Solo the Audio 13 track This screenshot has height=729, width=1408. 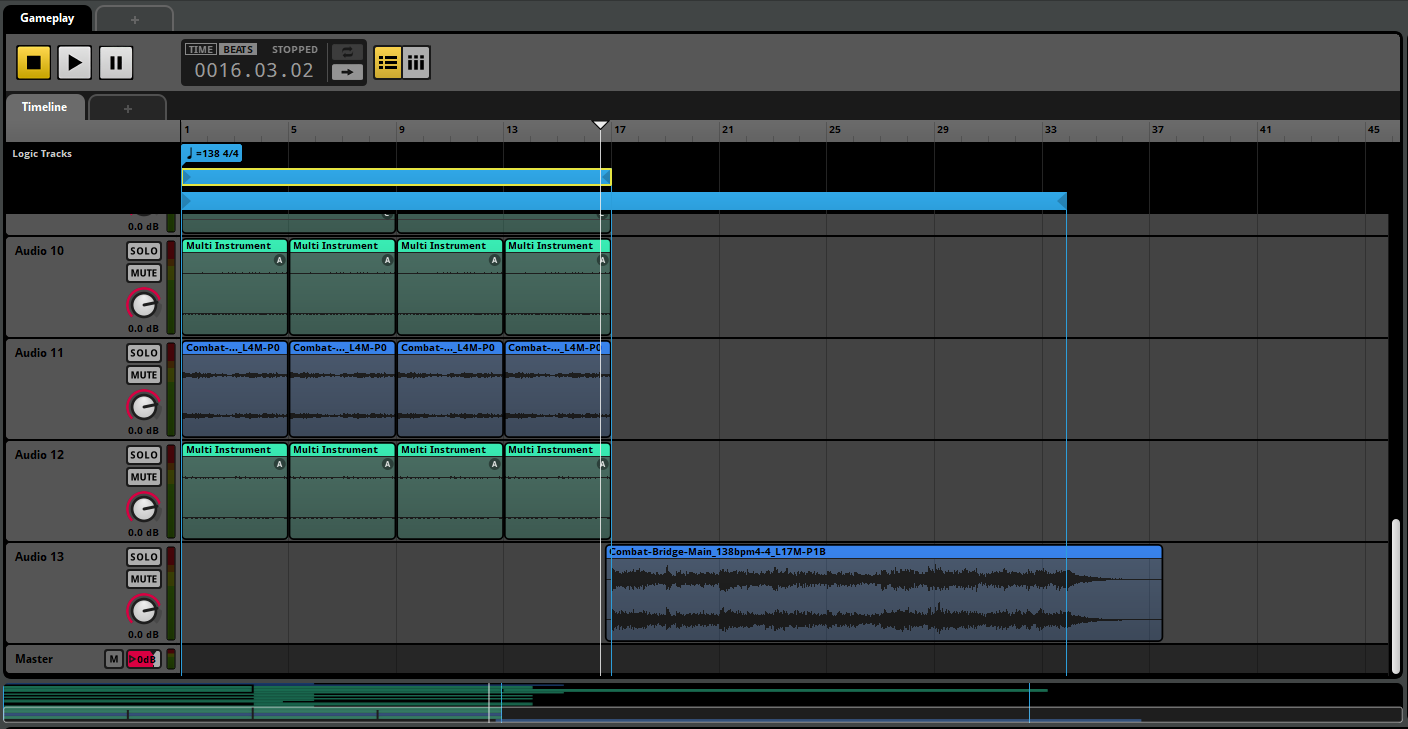pos(144,557)
